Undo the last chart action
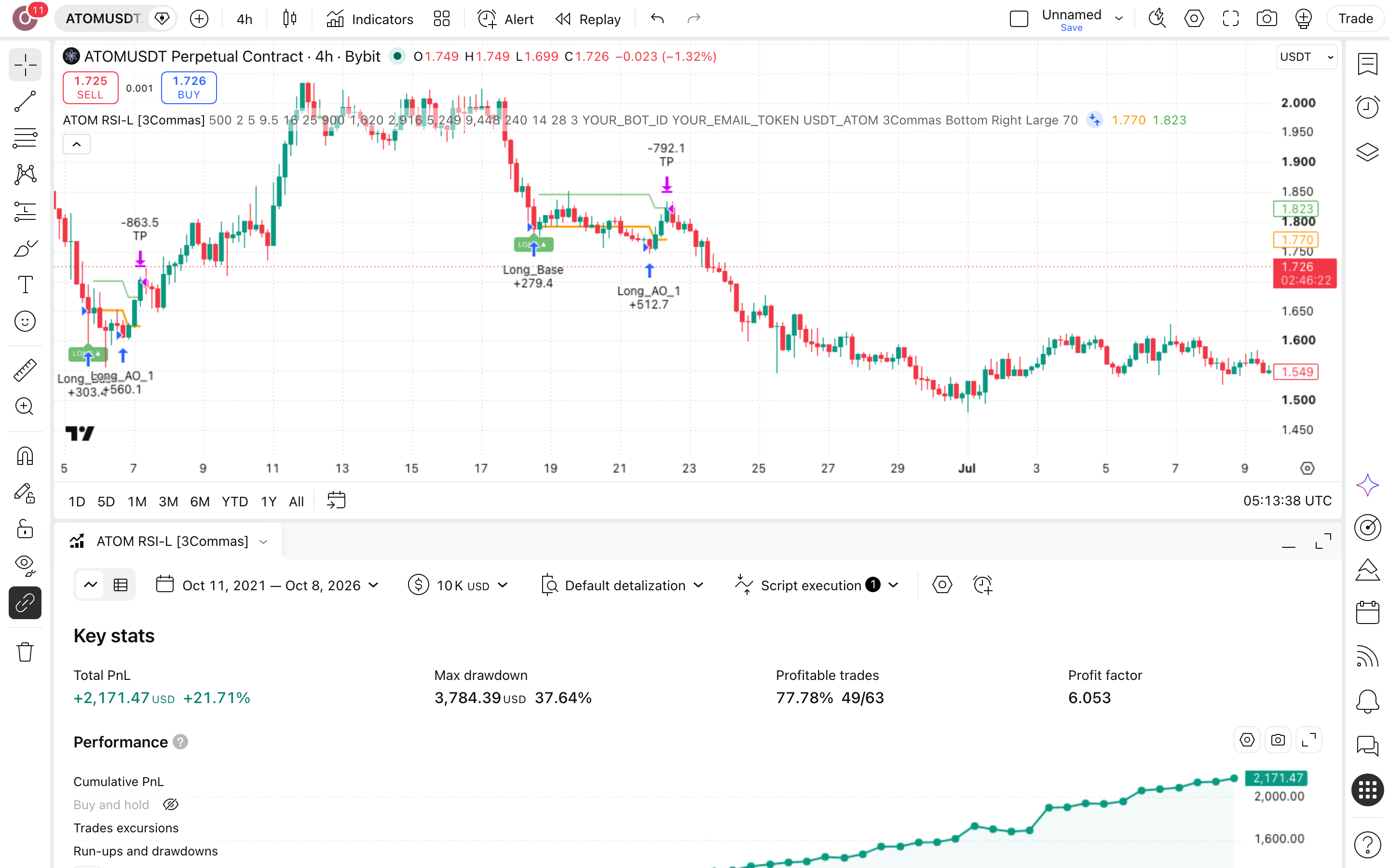This screenshot has width=1389, height=868. point(657,19)
